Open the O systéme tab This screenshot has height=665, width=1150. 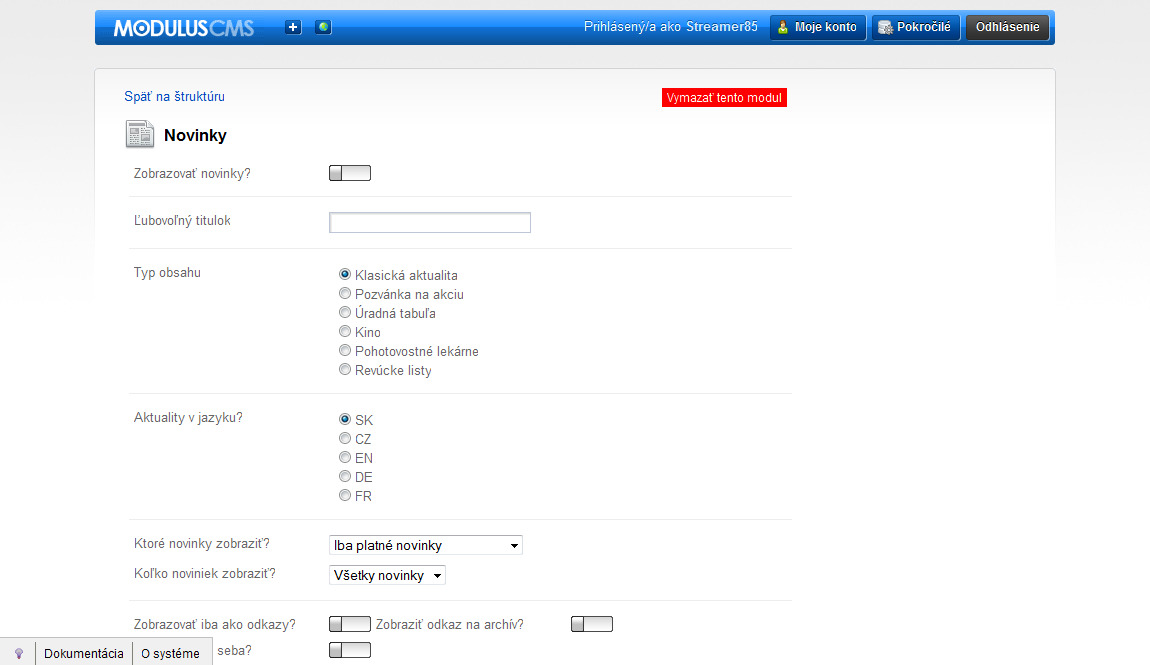pyautogui.click(x=170, y=653)
